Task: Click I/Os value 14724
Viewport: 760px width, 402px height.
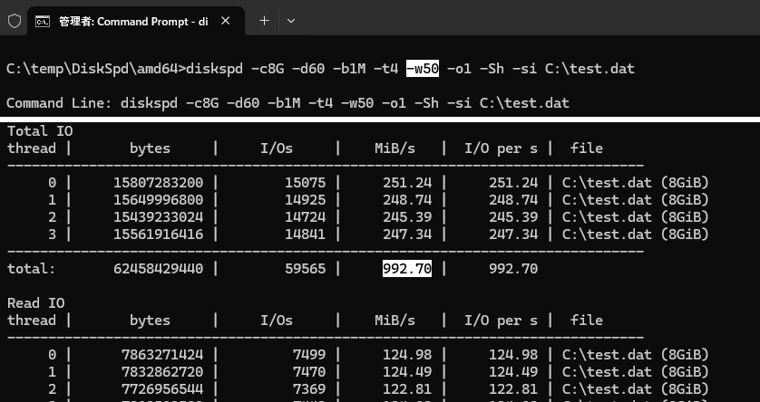Action: tap(305, 217)
